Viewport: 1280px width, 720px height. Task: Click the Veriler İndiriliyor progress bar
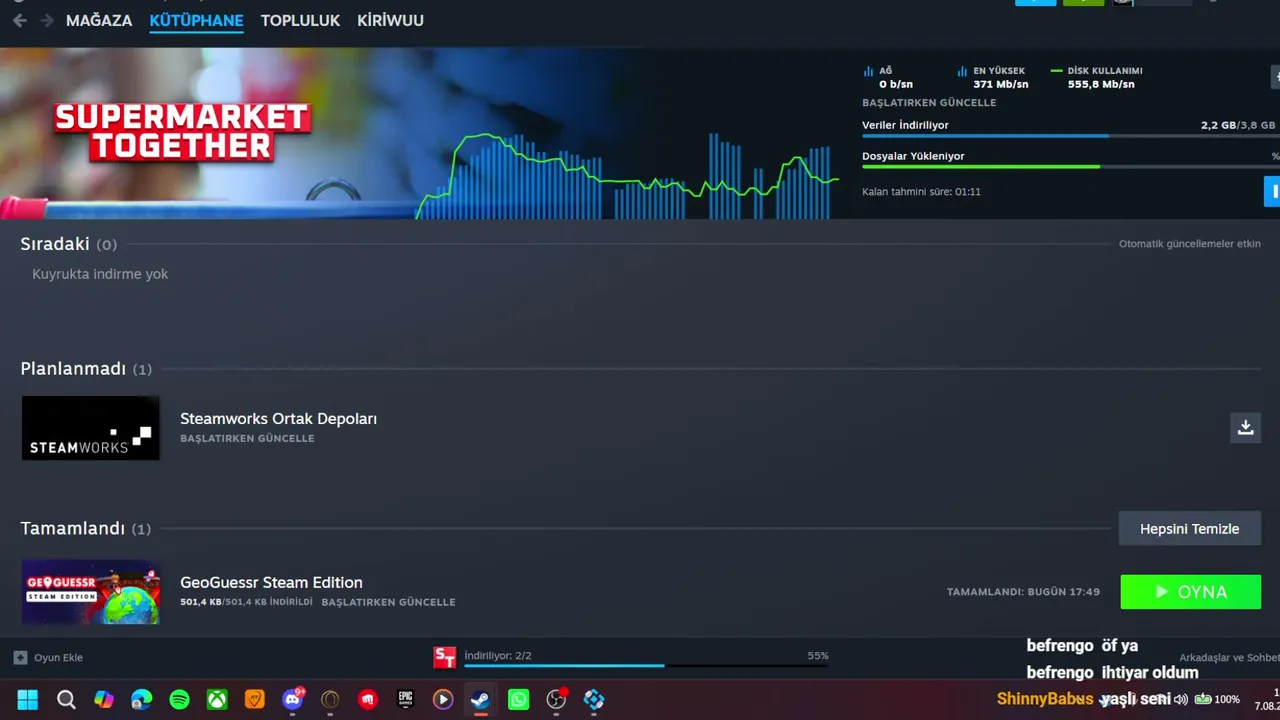(x=1070, y=136)
